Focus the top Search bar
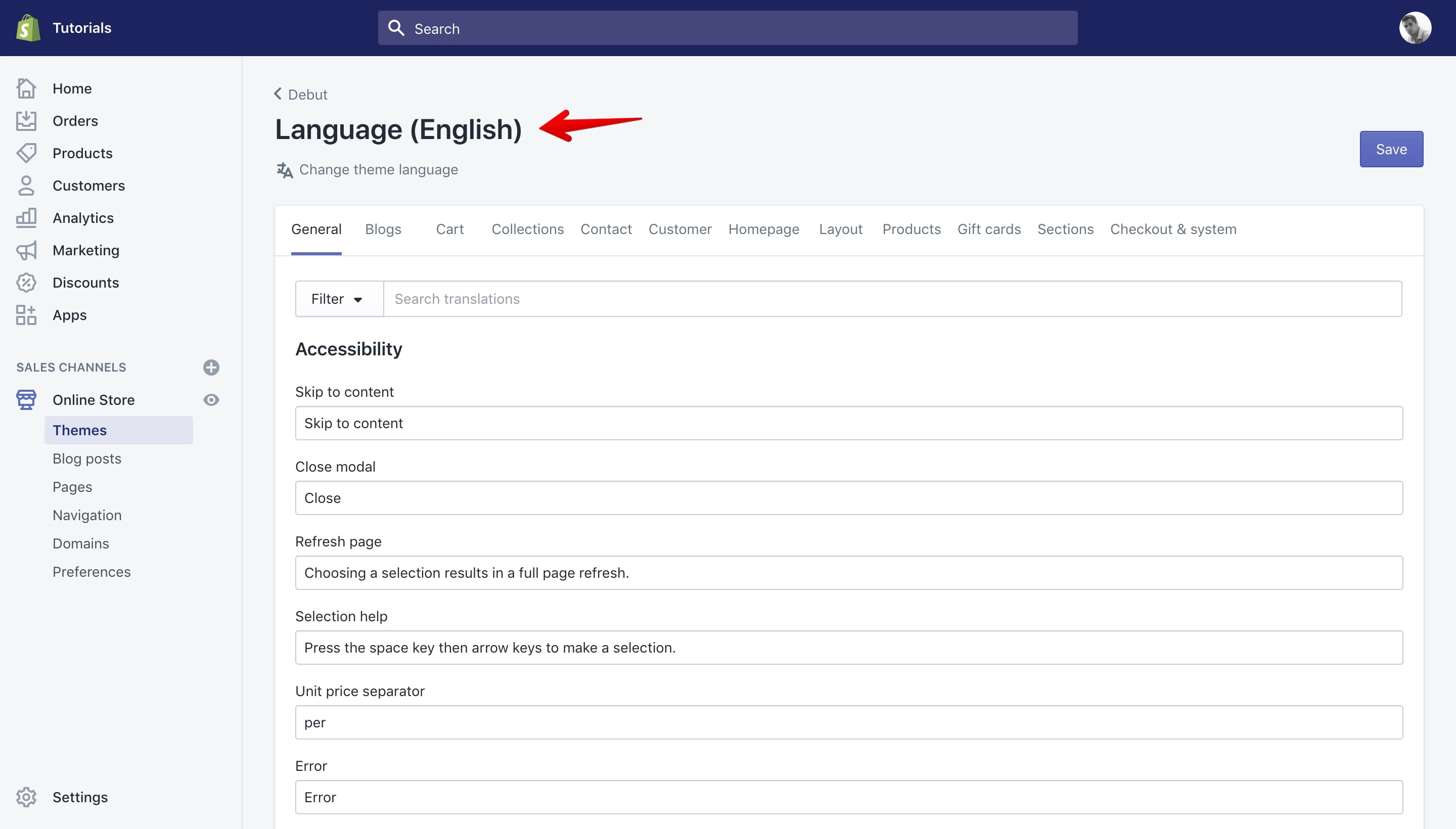This screenshot has height=829, width=1456. (x=727, y=28)
